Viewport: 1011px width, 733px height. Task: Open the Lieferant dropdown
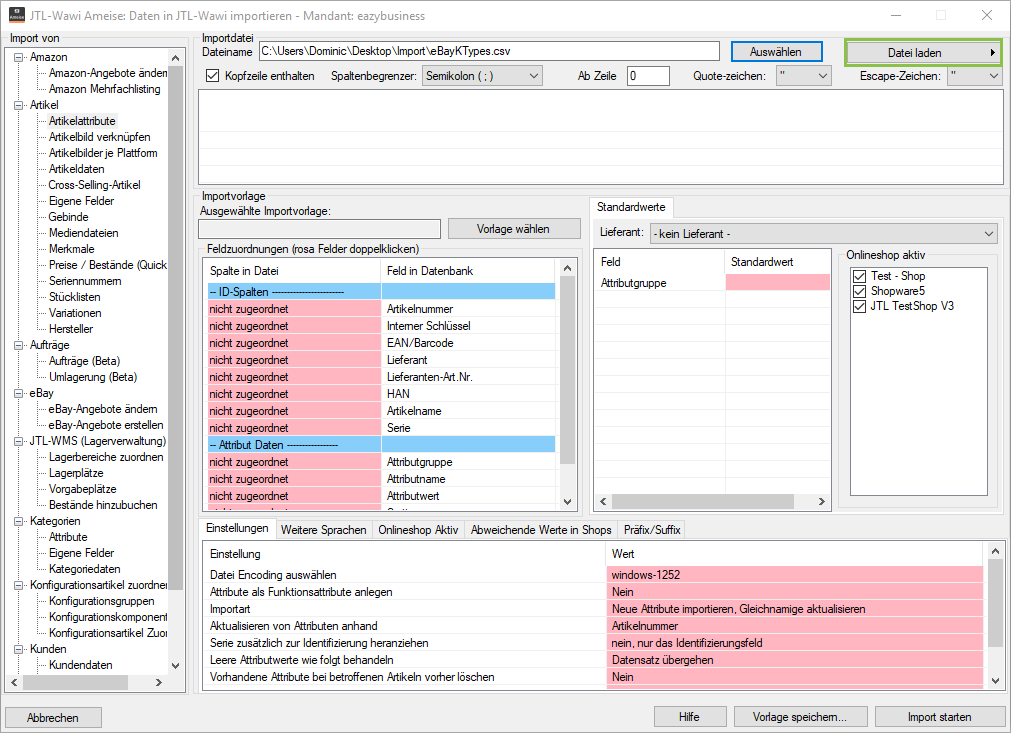[x=823, y=233]
